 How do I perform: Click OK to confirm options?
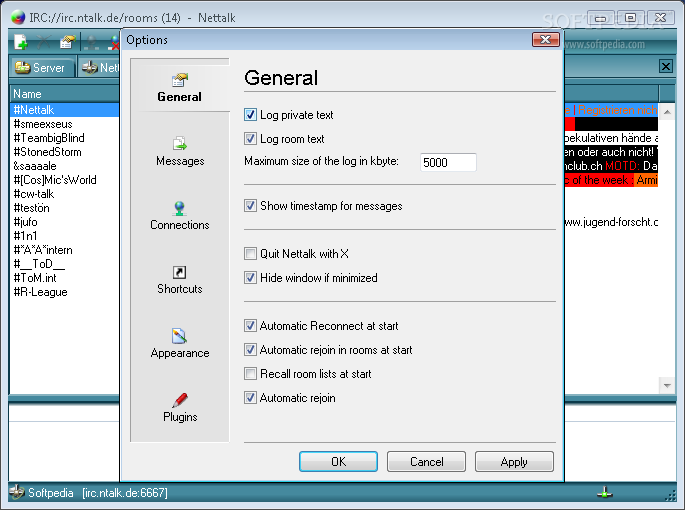coord(339,462)
